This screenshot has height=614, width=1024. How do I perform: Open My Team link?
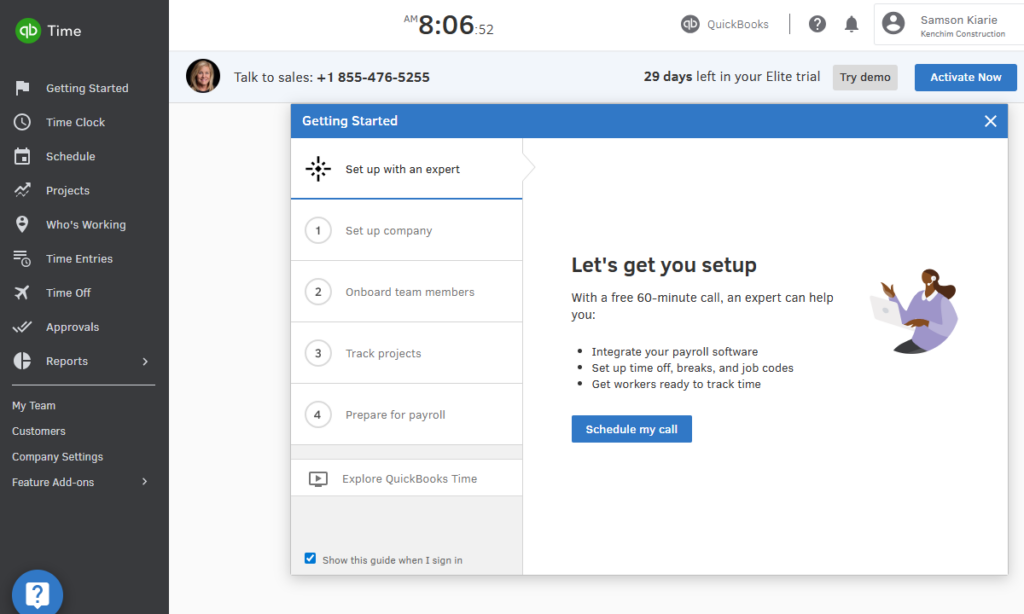pos(34,406)
